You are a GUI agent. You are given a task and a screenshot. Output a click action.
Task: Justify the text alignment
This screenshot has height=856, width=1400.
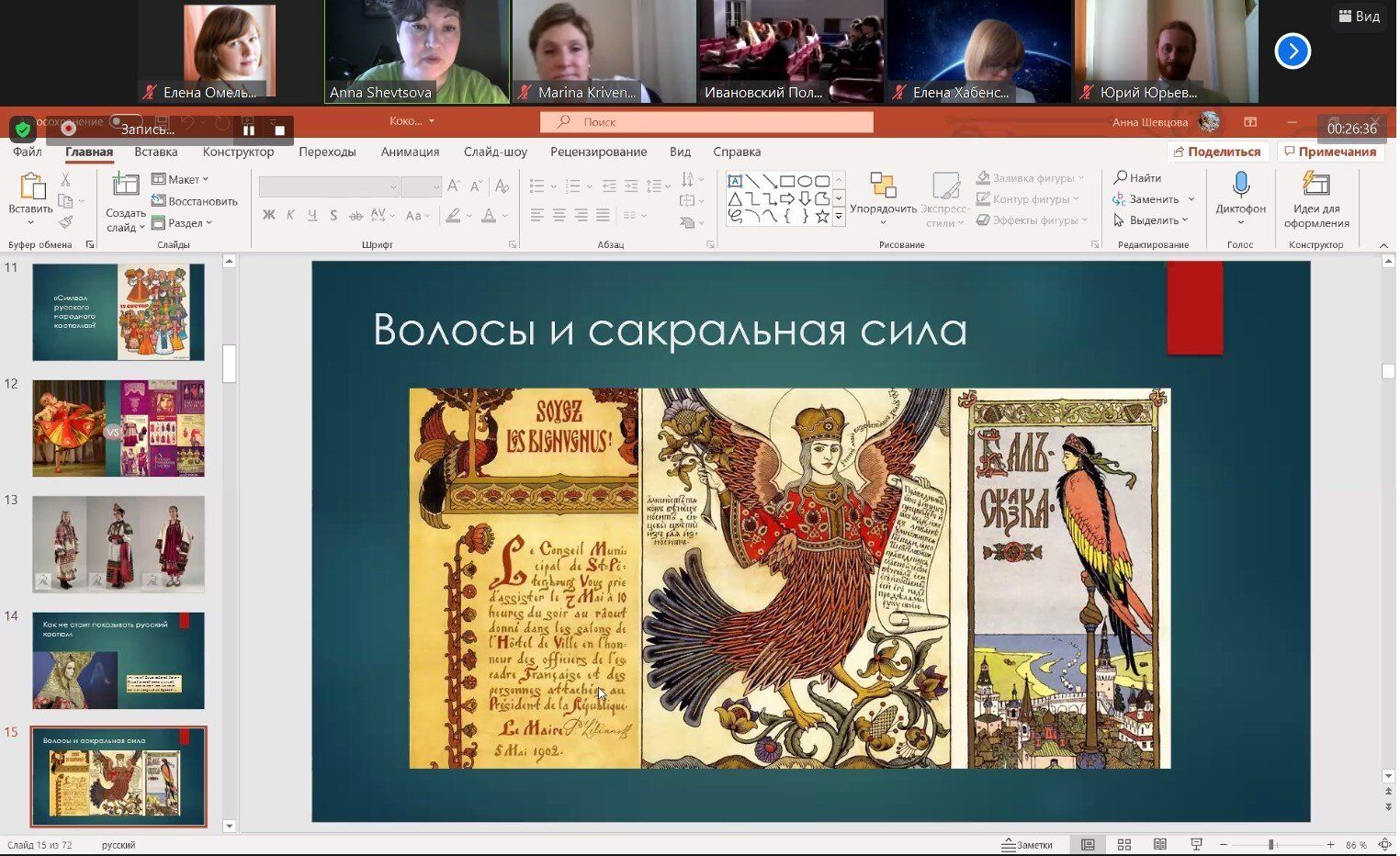coord(603,215)
